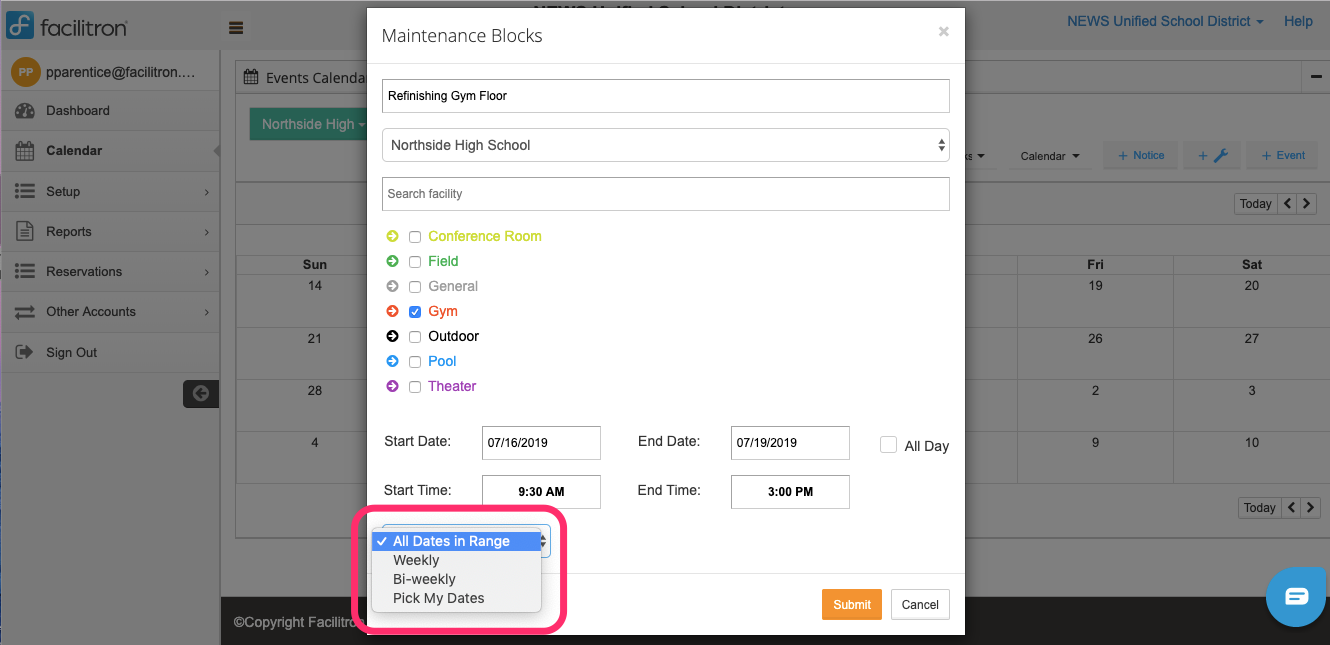Open the chat bubble in the corner

tap(1296, 597)
